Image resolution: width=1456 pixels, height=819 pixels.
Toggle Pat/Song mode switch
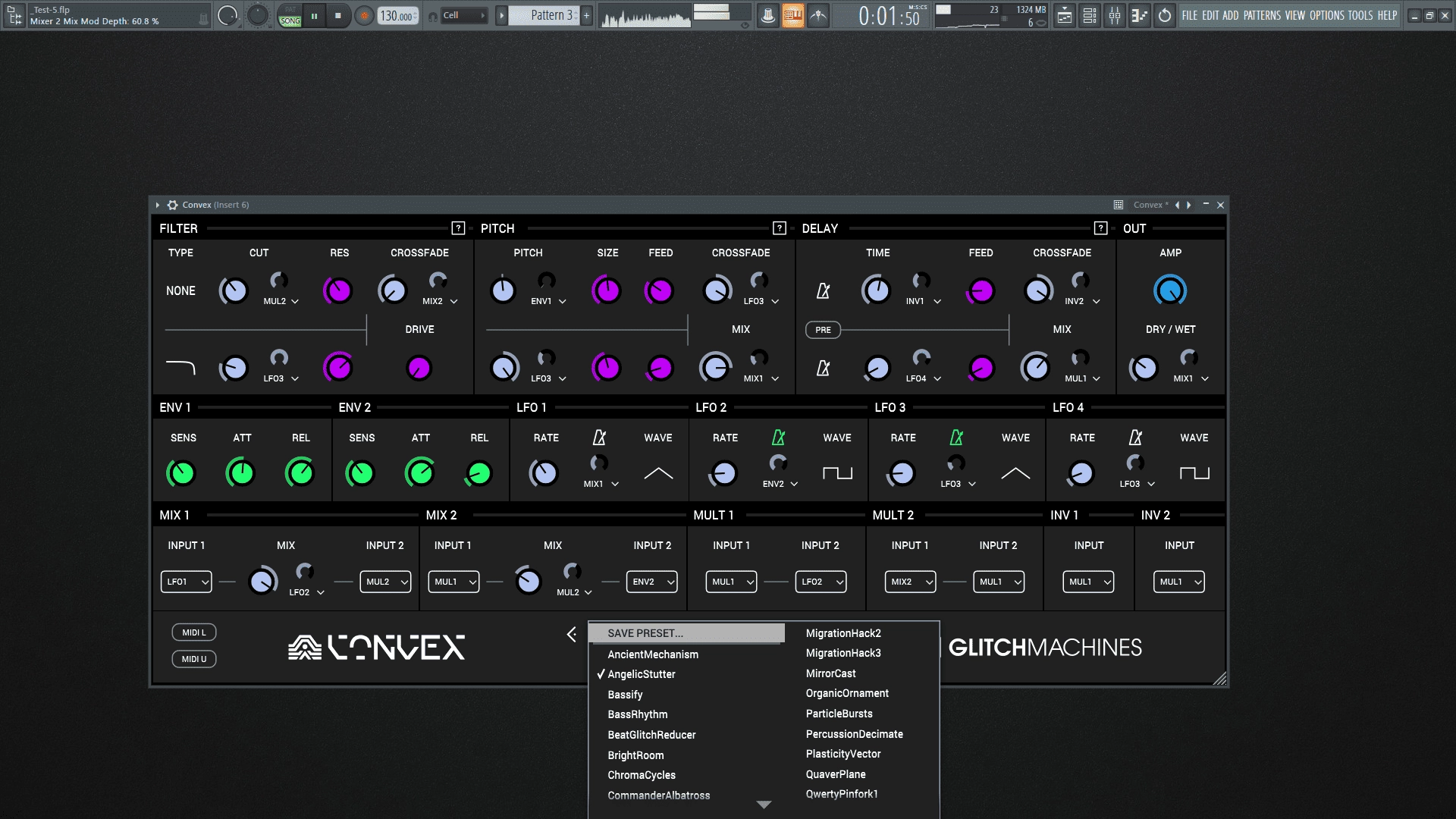[290, 15]
